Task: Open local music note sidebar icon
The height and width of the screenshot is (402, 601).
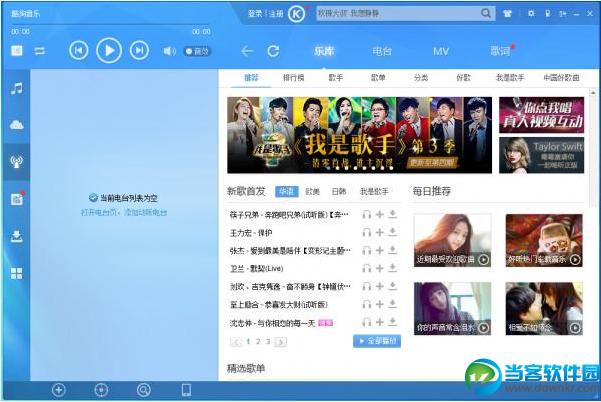Action: click(16, 89)
